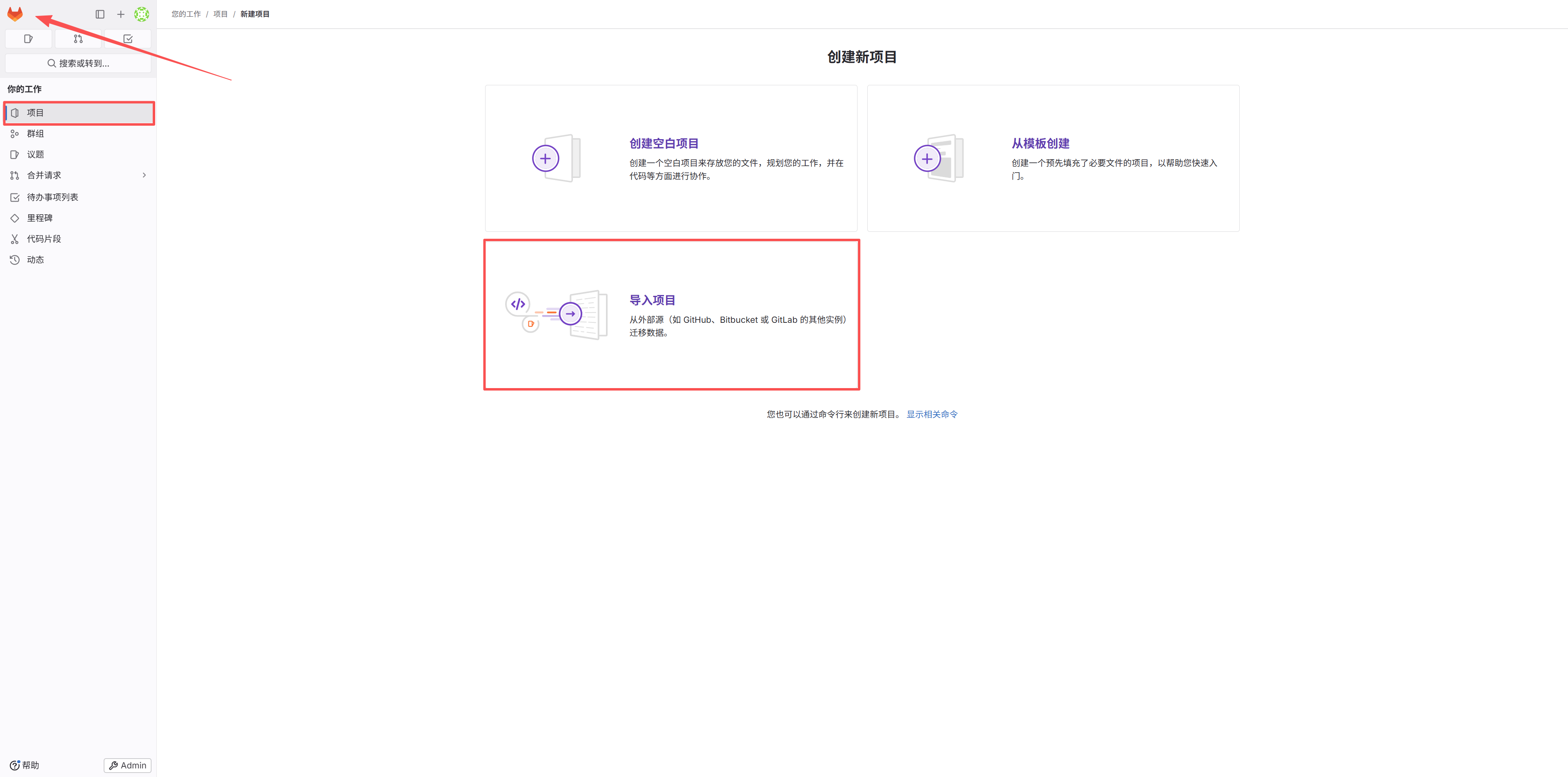This screenshot has height=777, width=1568.
Task: Open 待办事项列表 in the sidebar
Action: click(x=78, y=197)
